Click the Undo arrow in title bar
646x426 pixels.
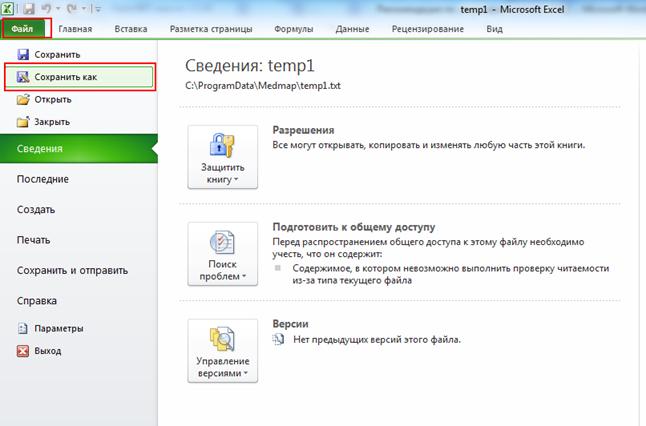tap(46, 8)
